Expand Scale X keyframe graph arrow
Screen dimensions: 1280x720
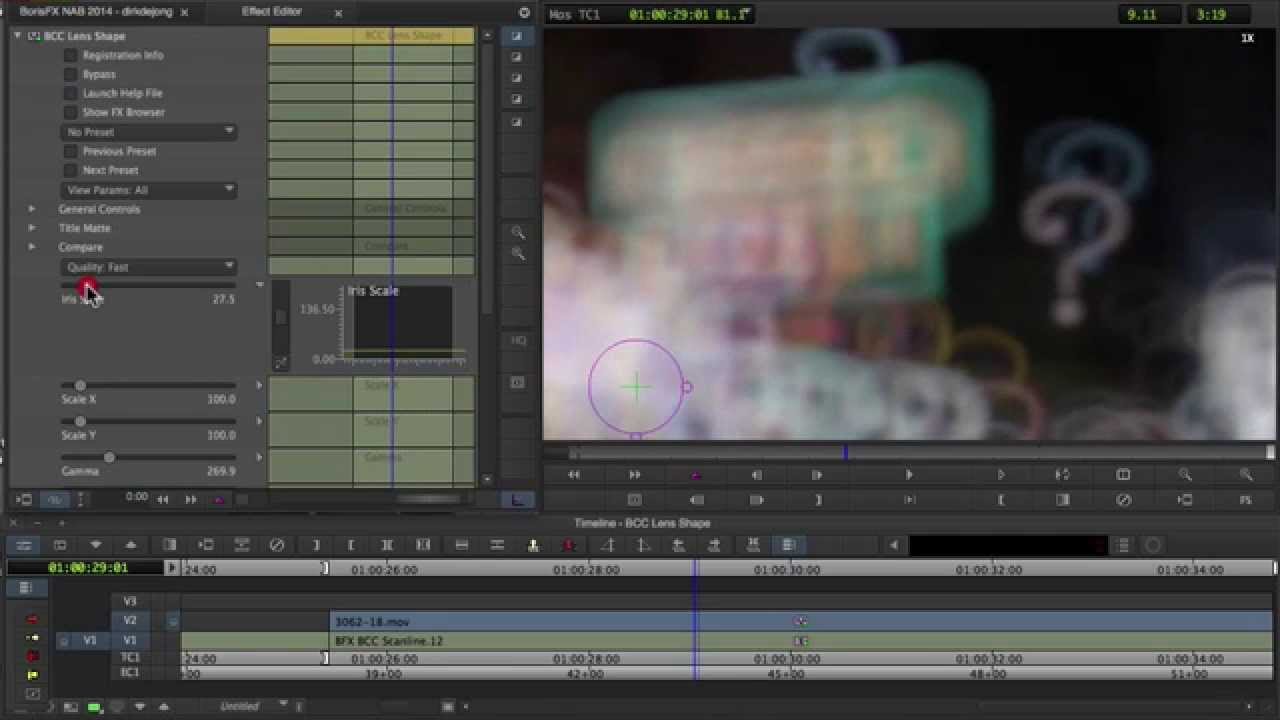click(259, 385)
